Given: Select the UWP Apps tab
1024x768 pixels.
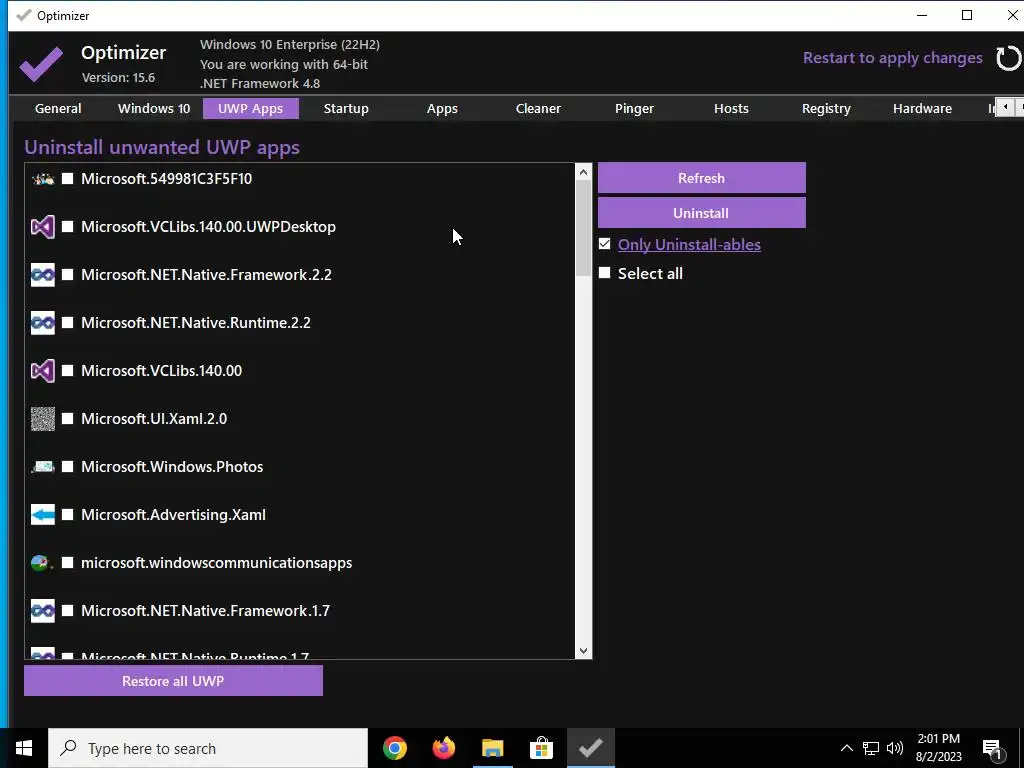Looking at the screenshot, I should tap(251, 108).
